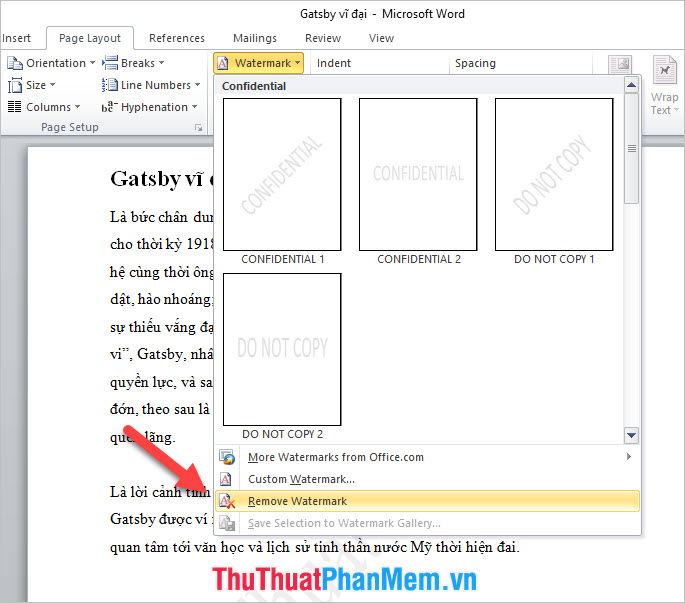This screenshot has height=603, width=685.
Task: Expand the Line Numbers dropdown arrow
Action: pos(197,85)
